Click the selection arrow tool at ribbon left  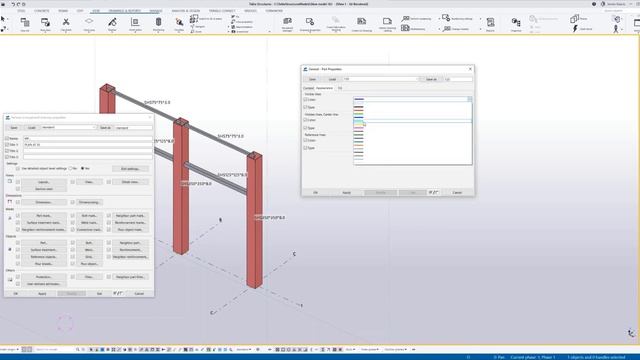(x=3, y=19)
